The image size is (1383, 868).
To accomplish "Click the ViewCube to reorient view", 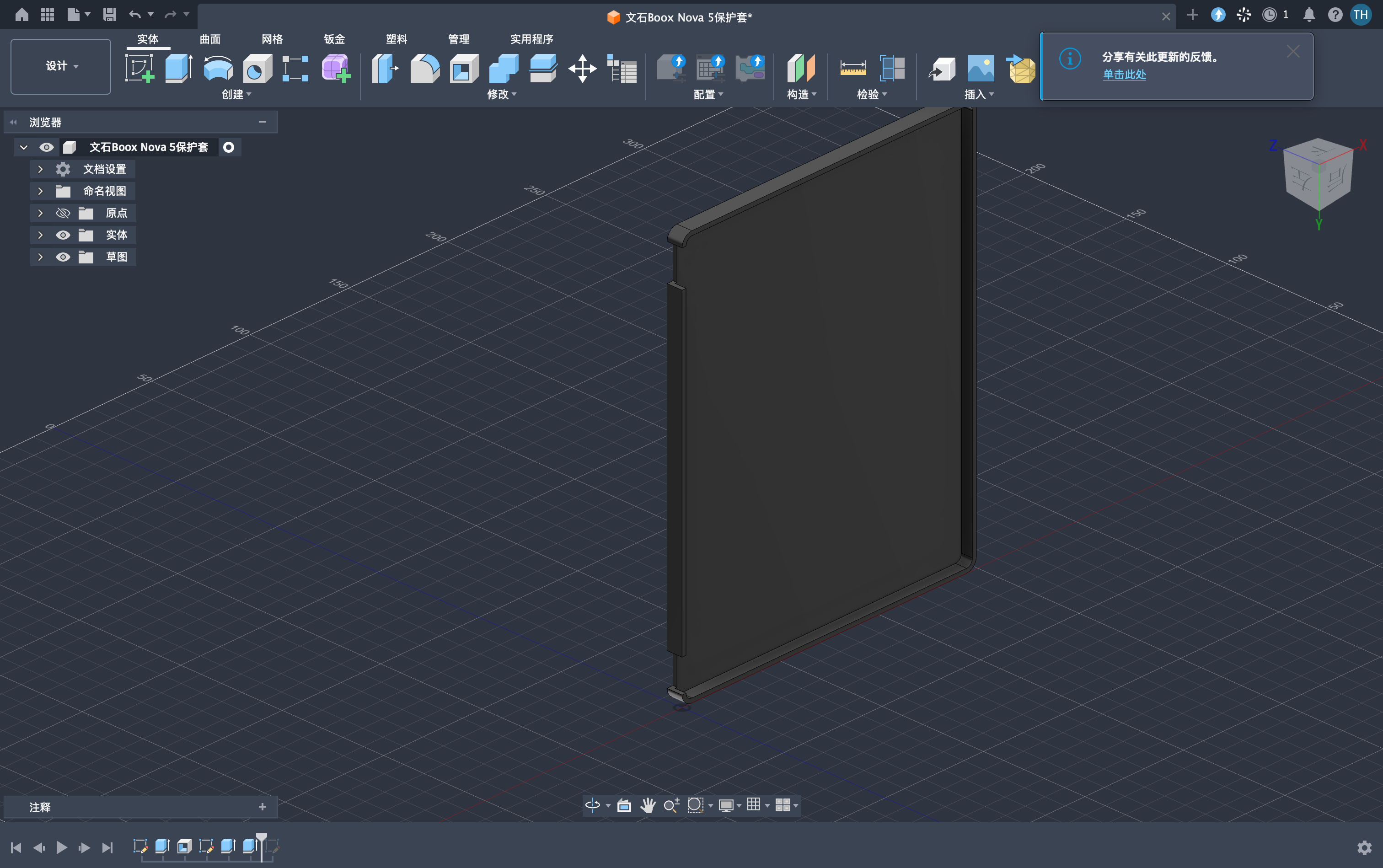I will (x=1318, y=175).
